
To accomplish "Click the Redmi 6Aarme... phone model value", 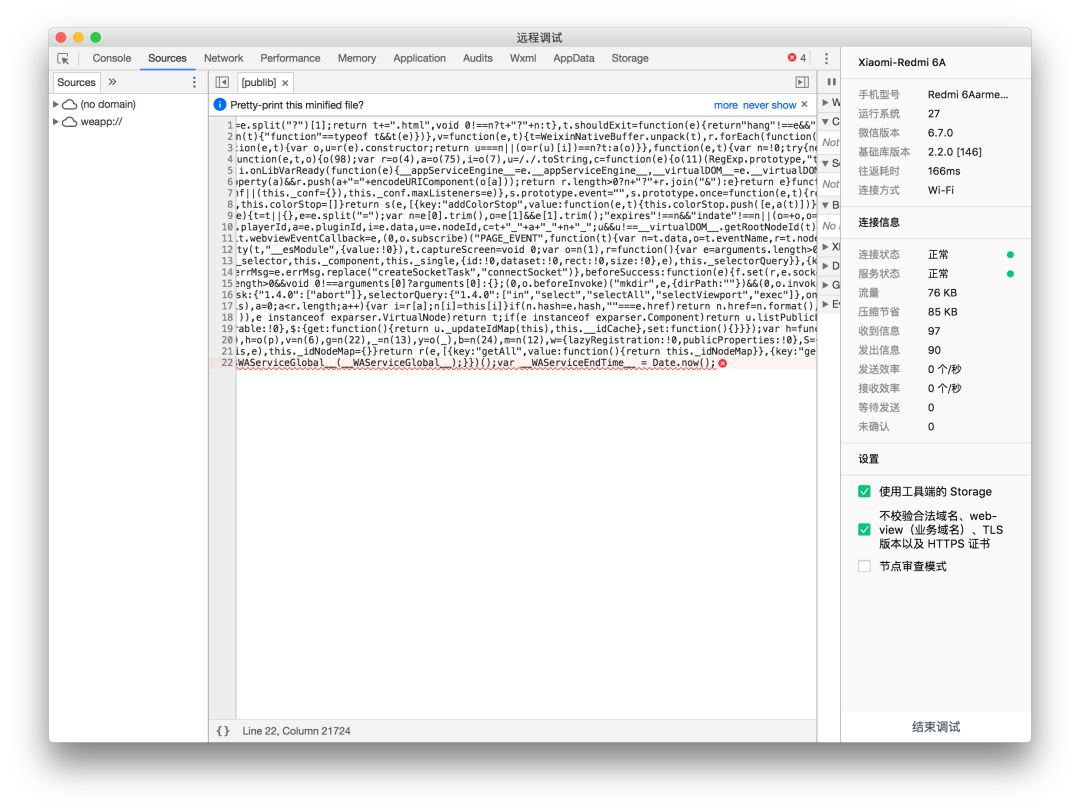I will tap(968, 94).
